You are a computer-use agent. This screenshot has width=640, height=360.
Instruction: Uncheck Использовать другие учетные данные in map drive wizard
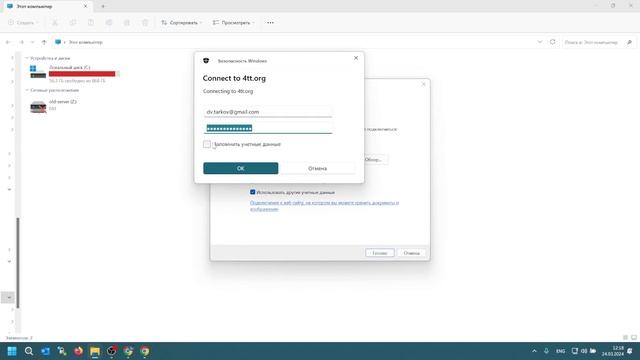coord(253,192)
